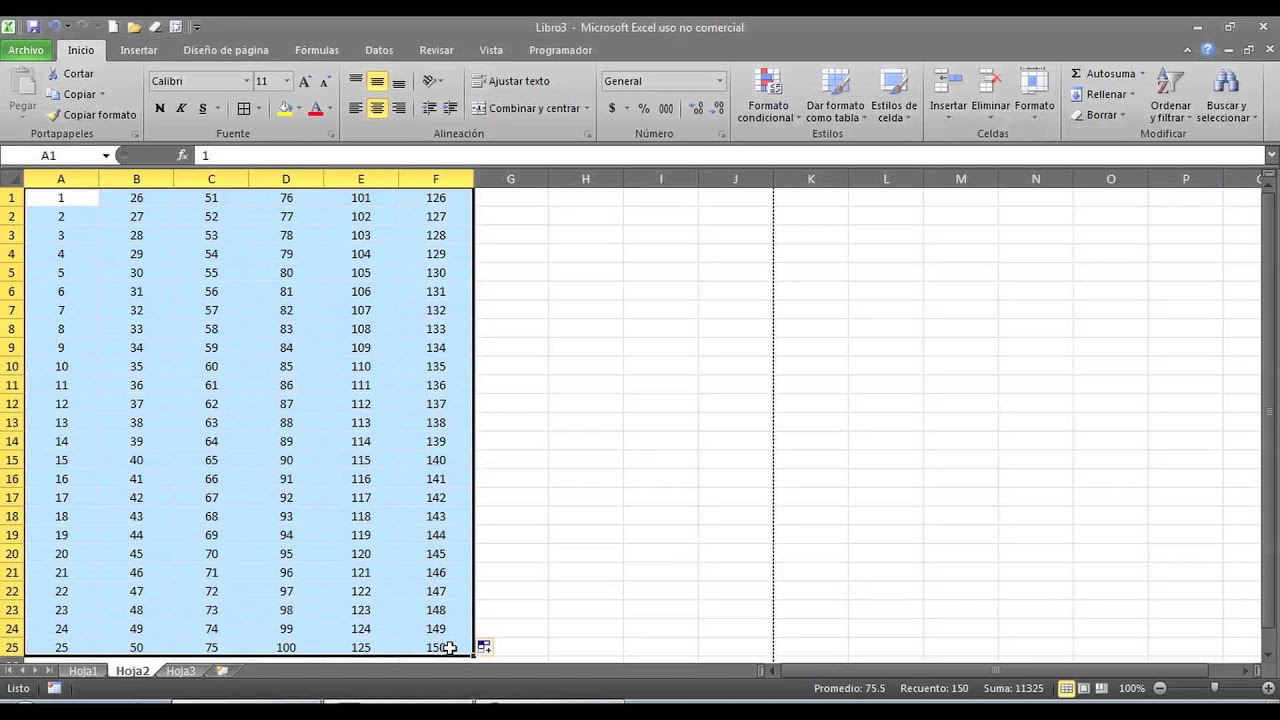Viewport: 1280px width, 720px height.
Task: Apply percent style format
Action: click(644, 108)
